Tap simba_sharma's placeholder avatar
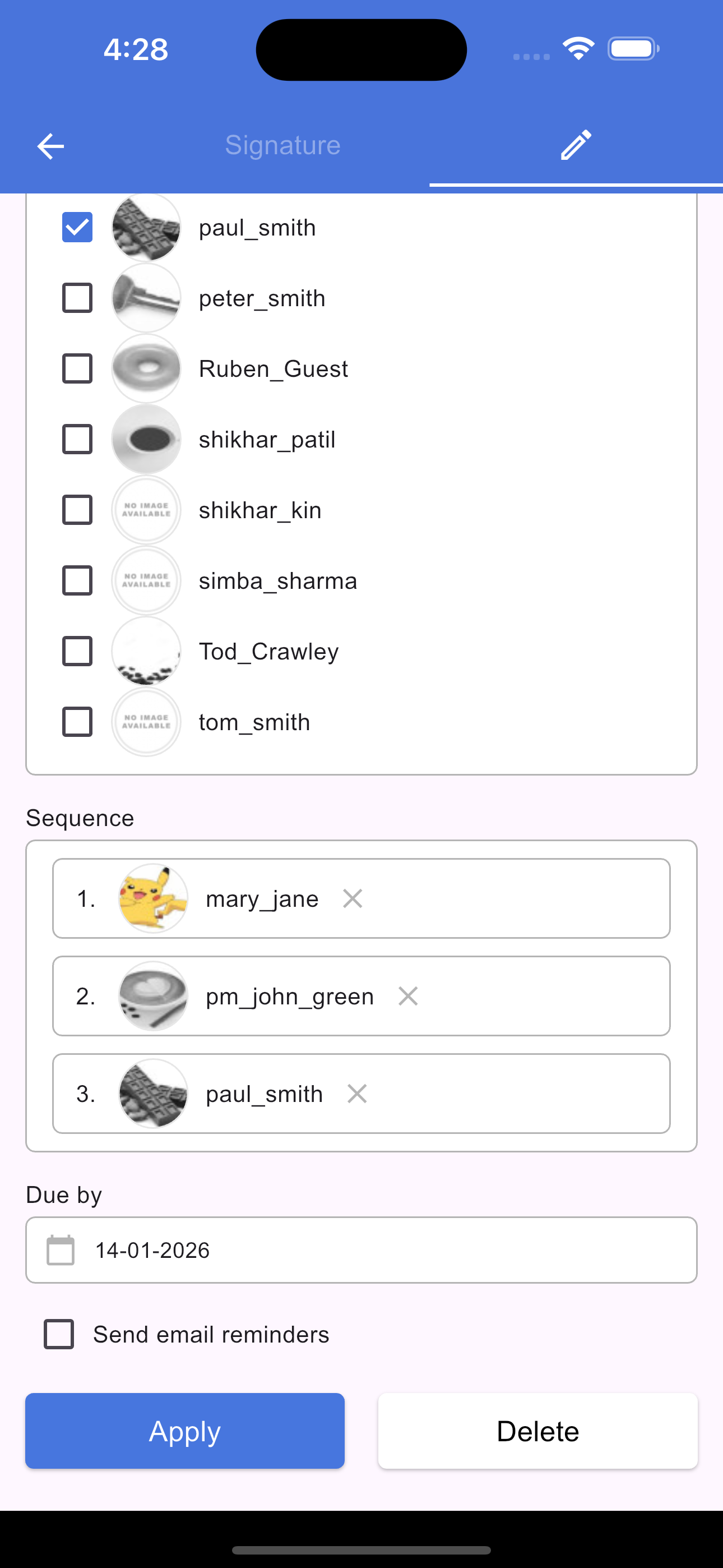Image resolution: width=723 pixels, height=1568 pixels. point(146,580)
